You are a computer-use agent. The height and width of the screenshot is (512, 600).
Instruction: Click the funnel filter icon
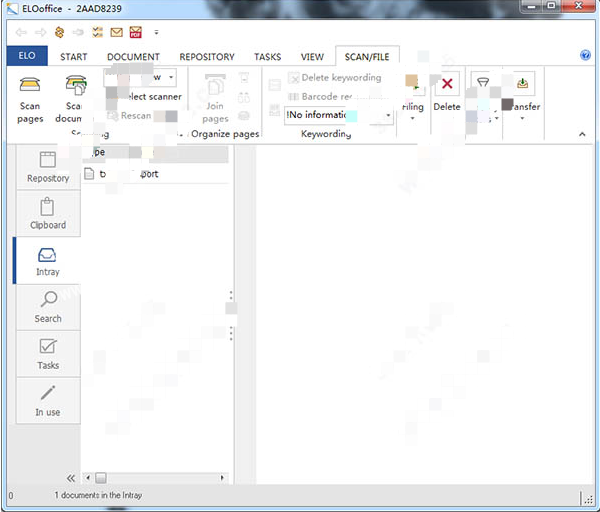point(483,82)
